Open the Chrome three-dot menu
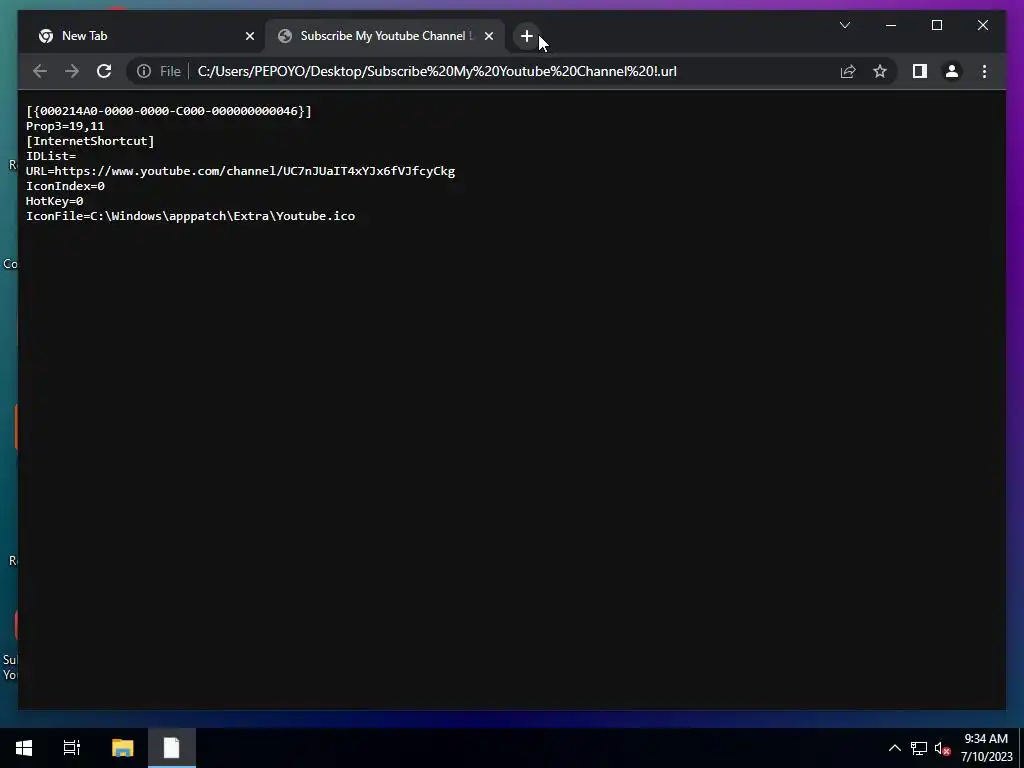 (984, 71)
